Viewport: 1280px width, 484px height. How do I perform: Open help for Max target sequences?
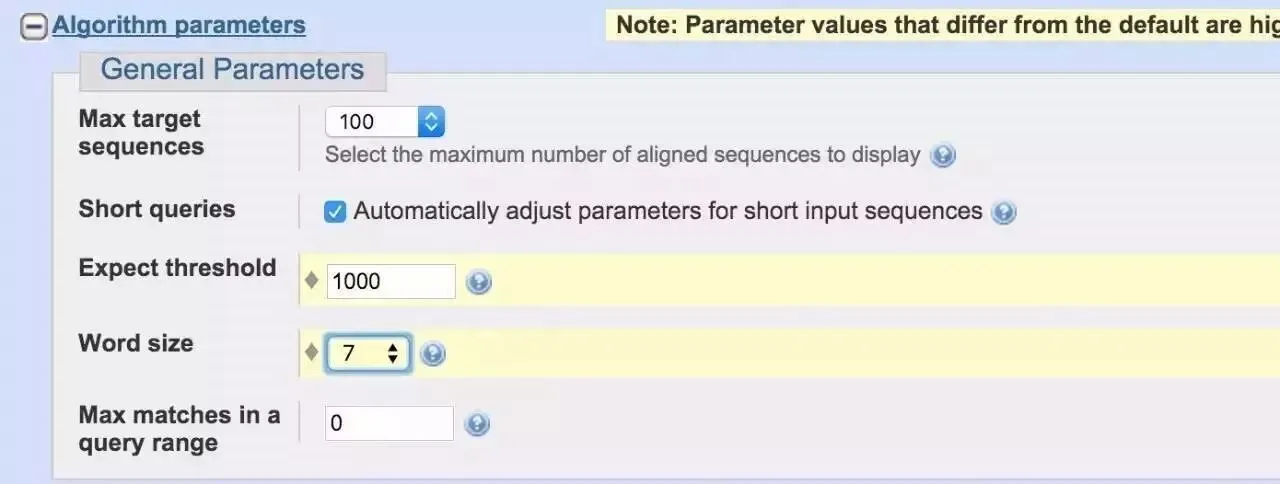(x=943, y=156)
